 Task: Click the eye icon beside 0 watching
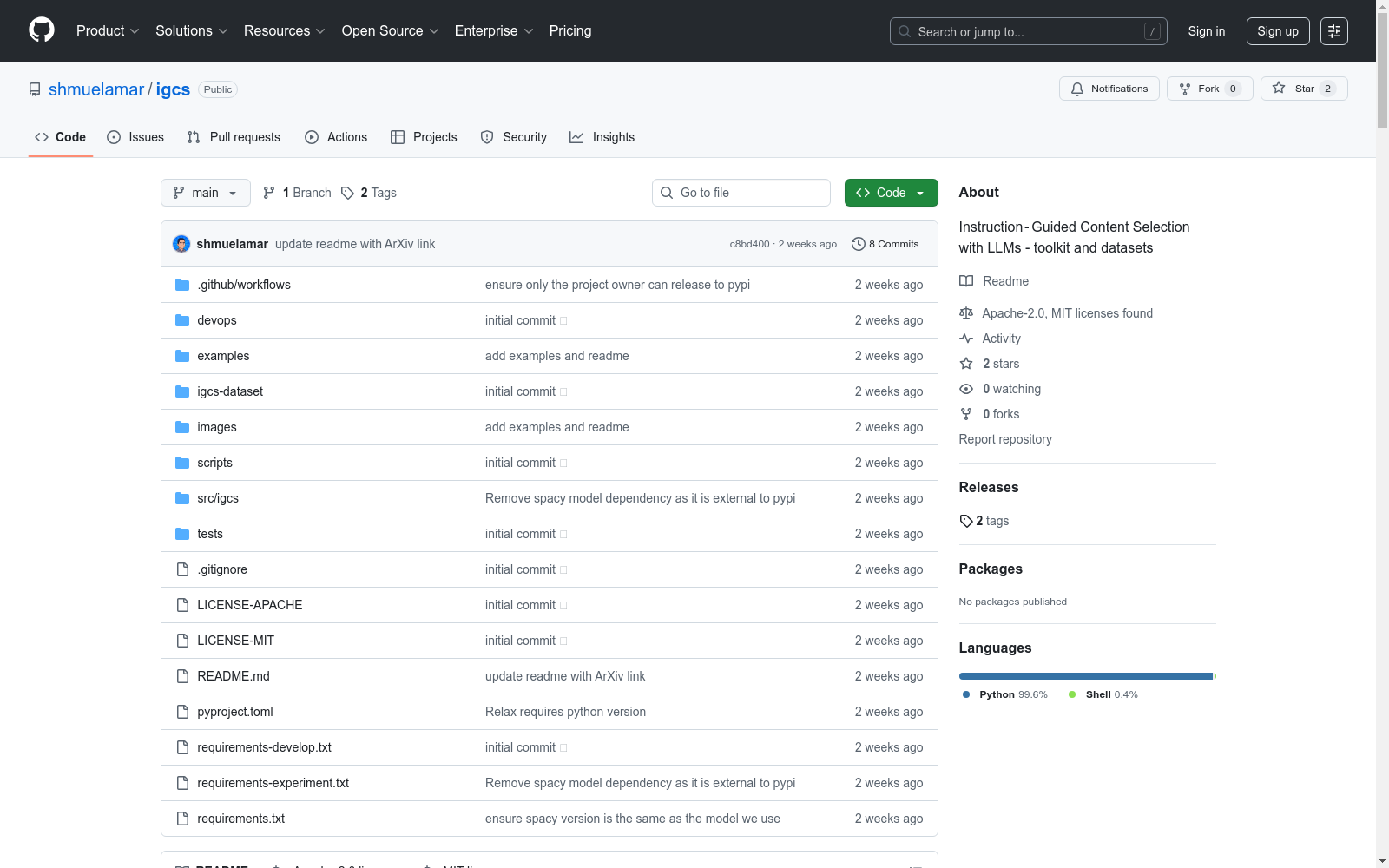(x=966, y=389)
